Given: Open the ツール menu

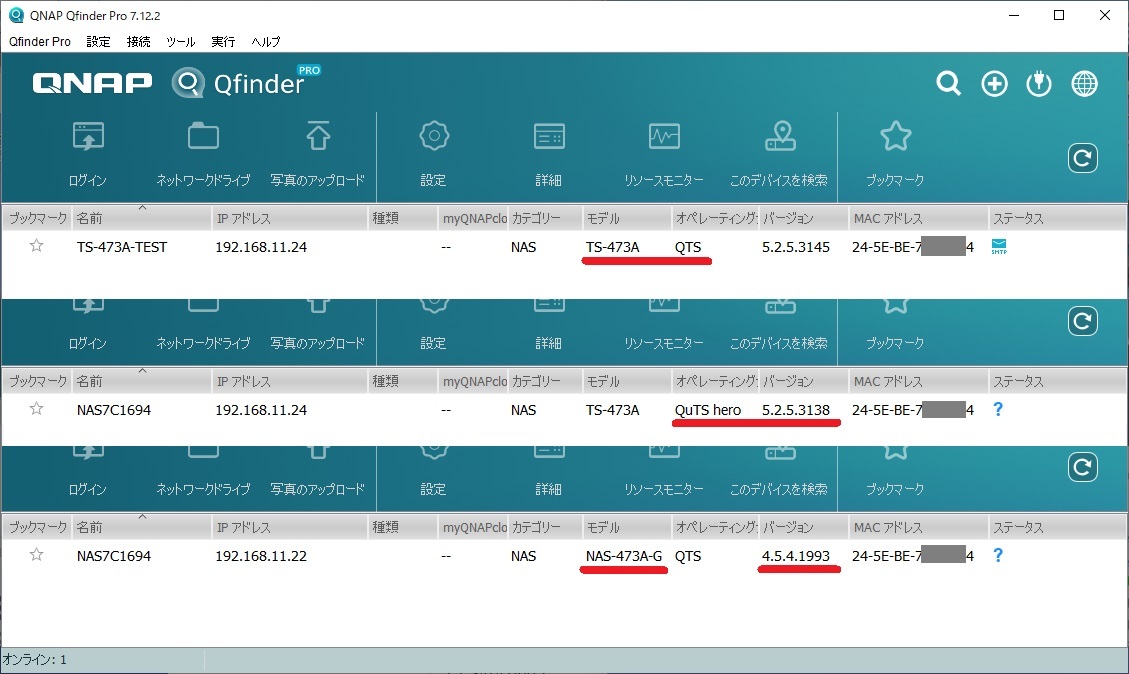Looking at the screenshot, I should [x=181, y=42].
